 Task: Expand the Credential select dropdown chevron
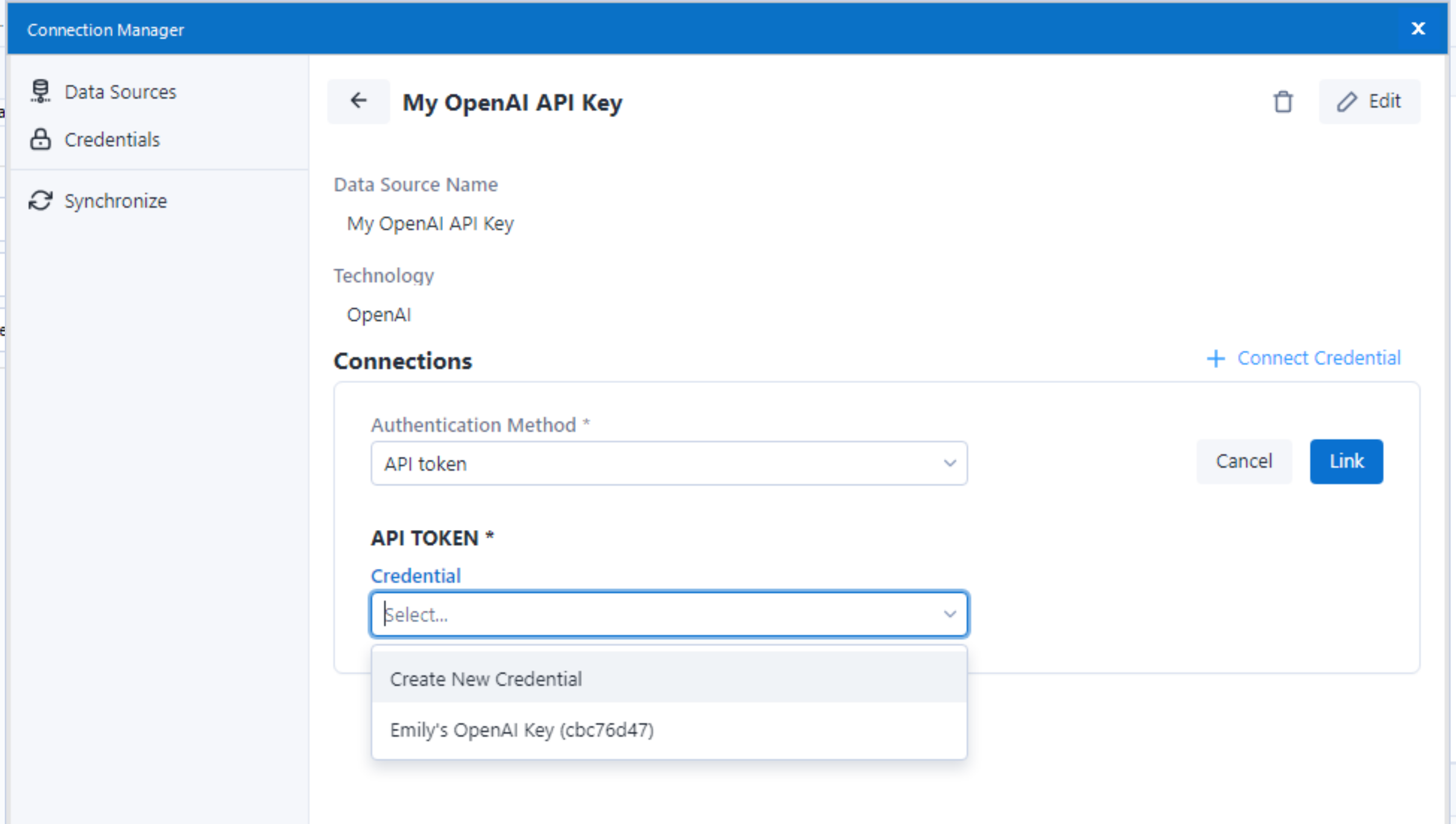(x=950, y=614)
